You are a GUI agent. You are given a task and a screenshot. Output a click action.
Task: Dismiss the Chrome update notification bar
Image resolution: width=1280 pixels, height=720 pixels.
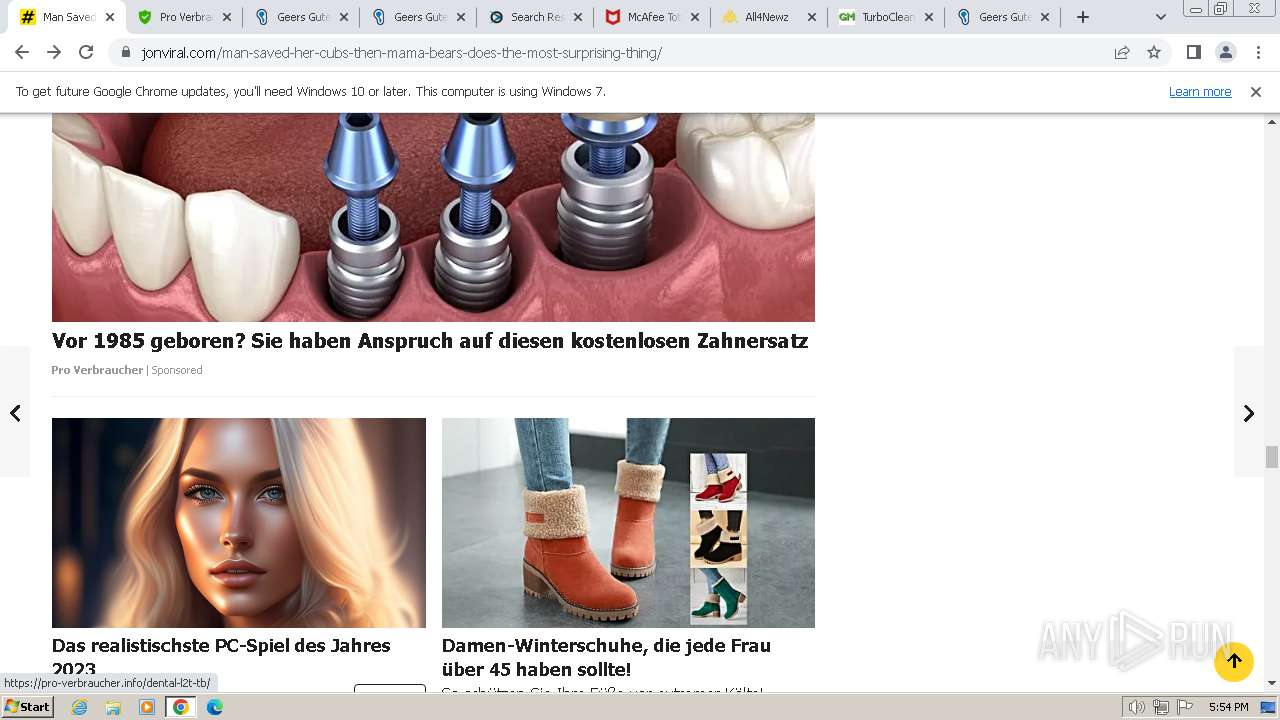pos(1256,91)
